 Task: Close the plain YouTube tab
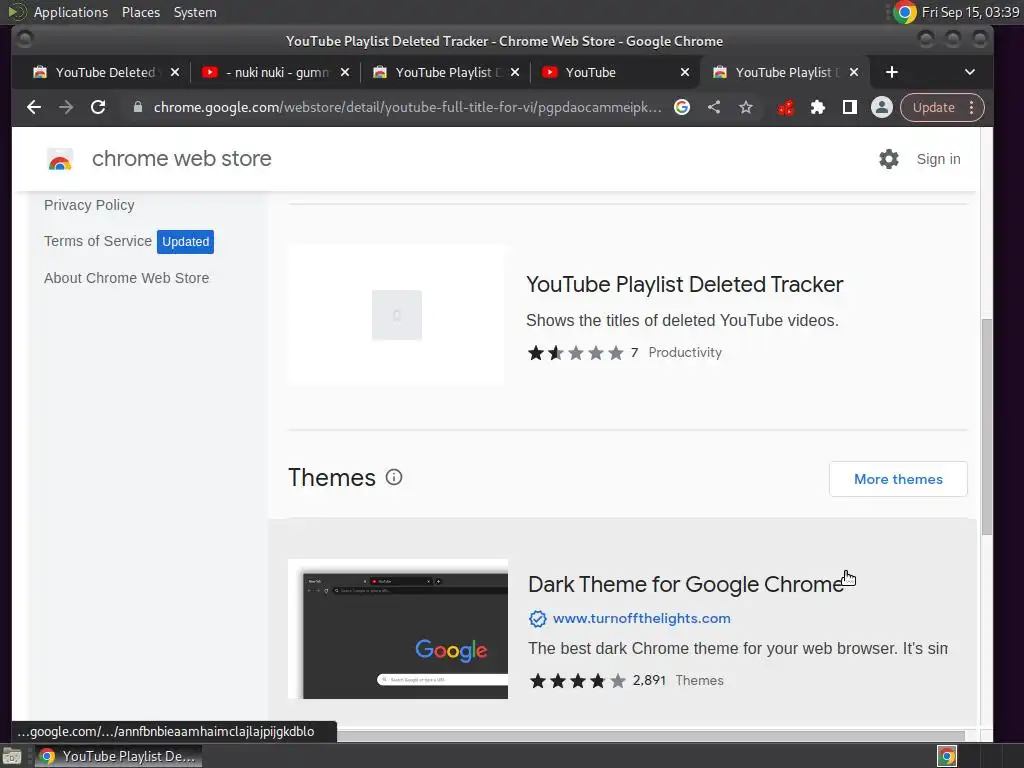(684, 72)
